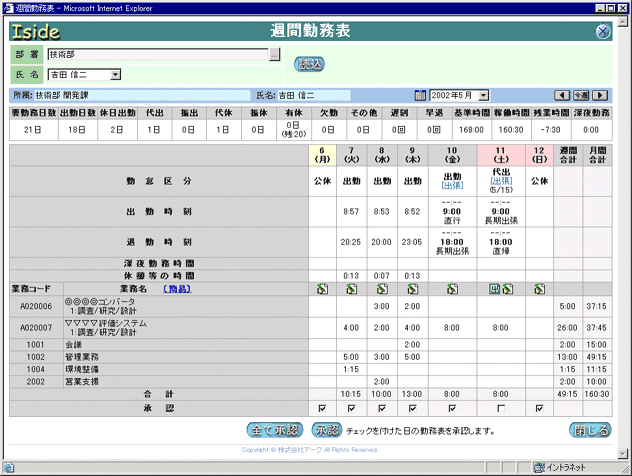The height and width of the screenshot is (476, 632).
Task: Open edit icon for day 6 (月)
Action: [322, 289]
